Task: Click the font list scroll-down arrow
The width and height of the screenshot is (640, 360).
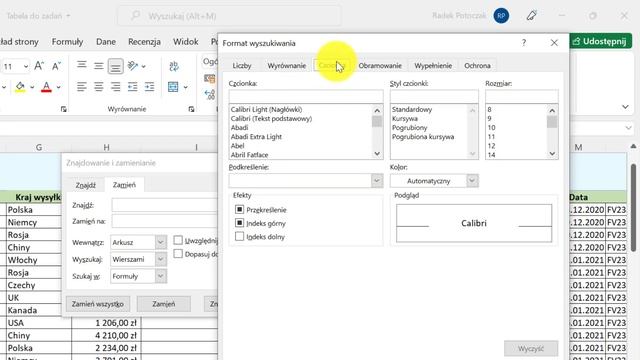Action: click(377, 154)
